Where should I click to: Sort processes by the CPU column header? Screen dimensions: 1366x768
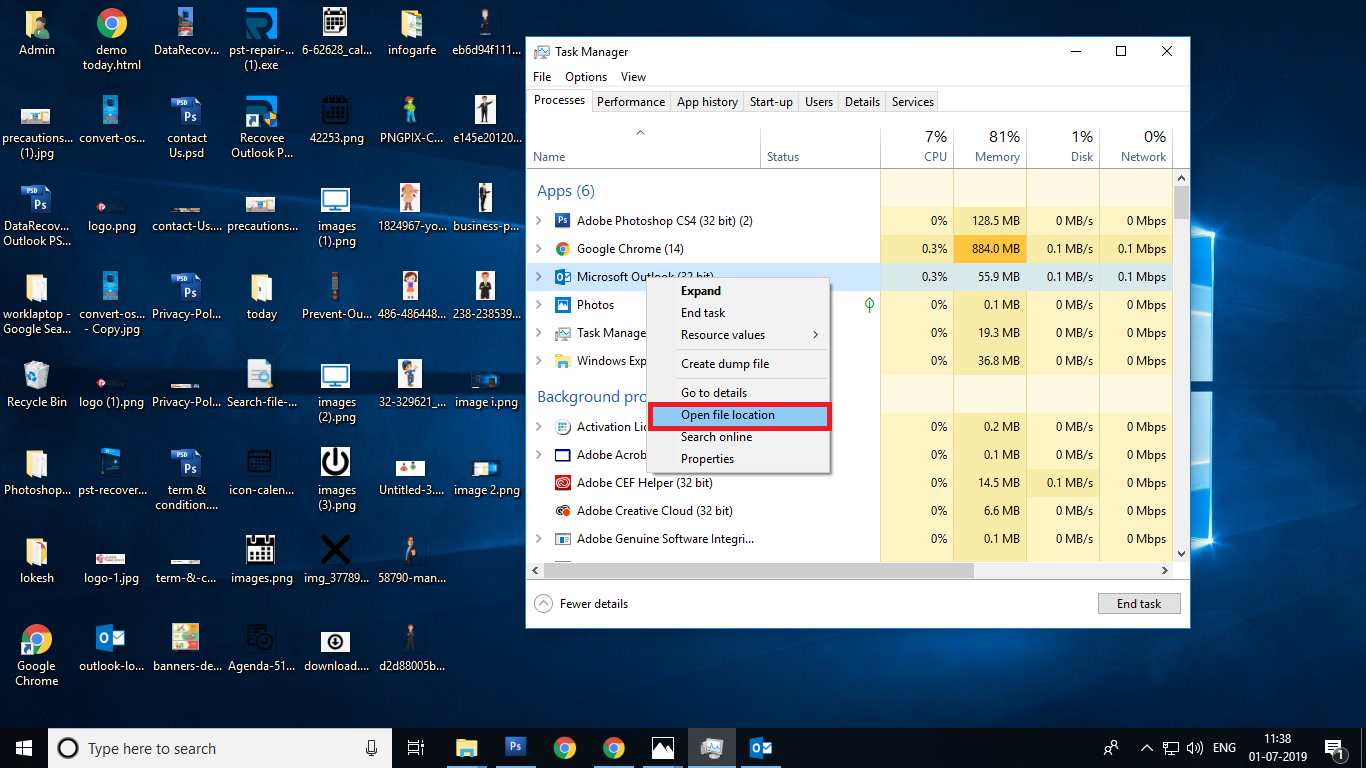[917, 146]
